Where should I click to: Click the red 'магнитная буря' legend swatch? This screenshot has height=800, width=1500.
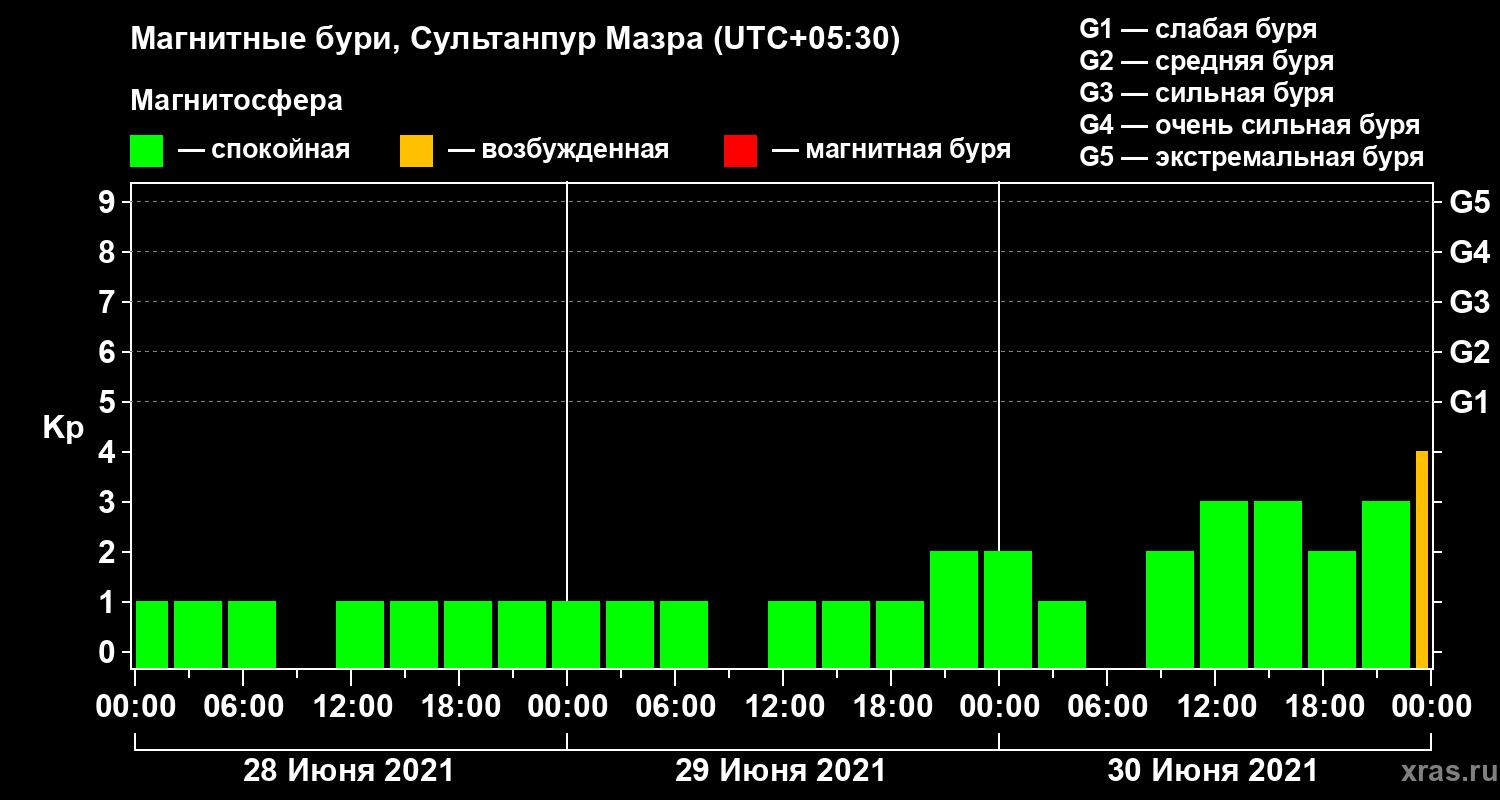pyautogui.click(x=741, y=151)
